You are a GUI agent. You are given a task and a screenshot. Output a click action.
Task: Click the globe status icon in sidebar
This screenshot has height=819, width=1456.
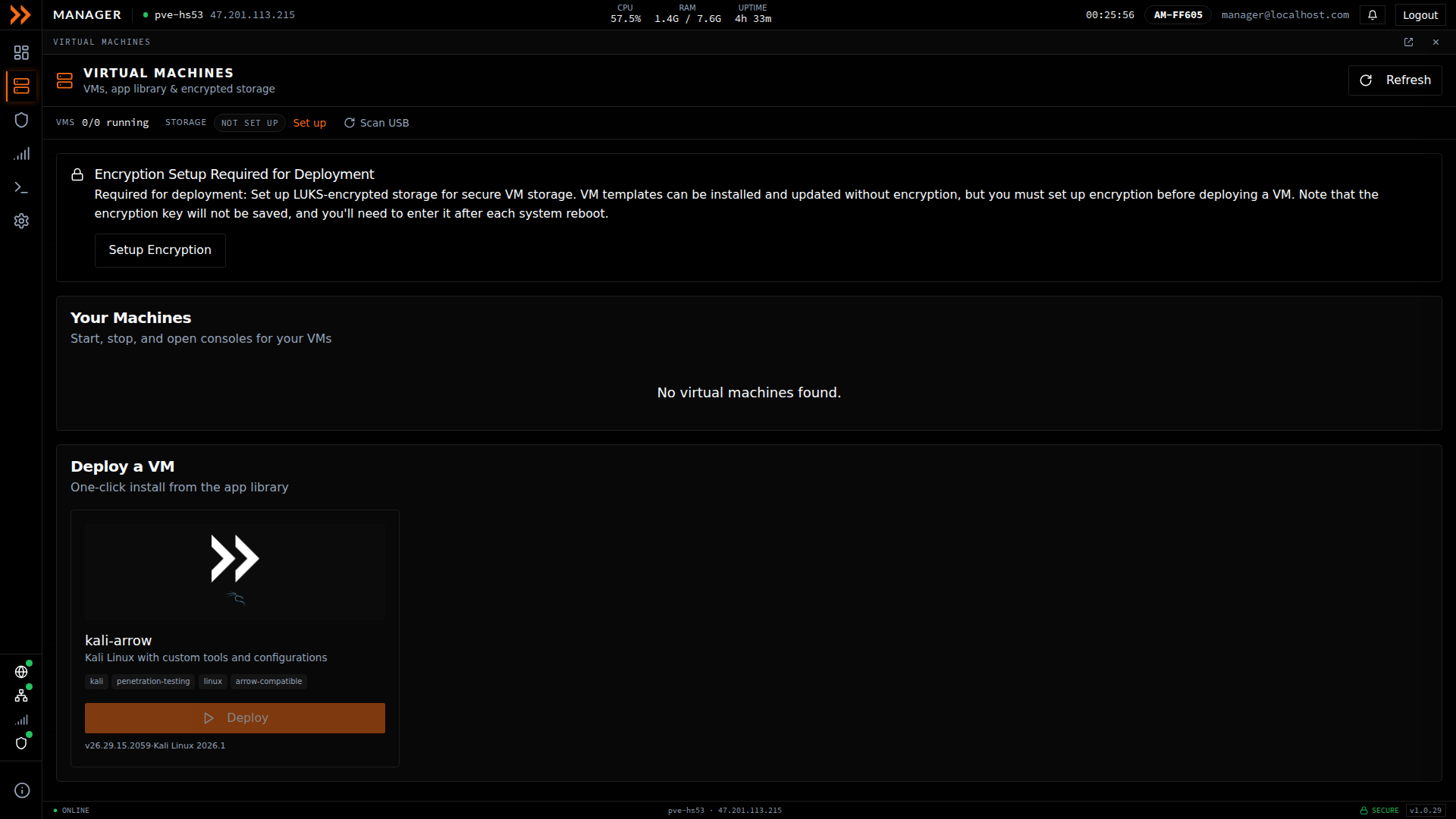(21, 672)
